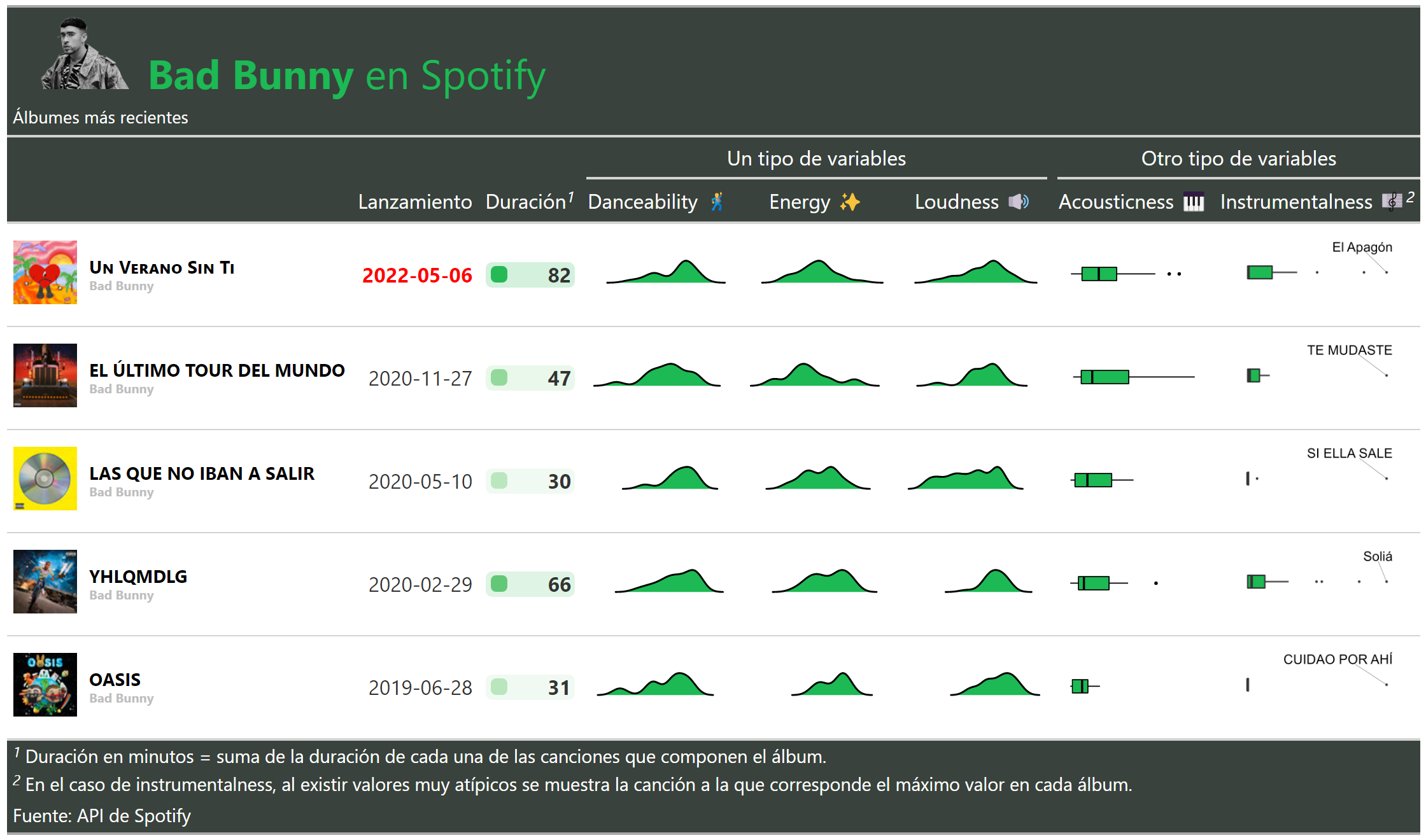Click the 'Duración en minutos' footnote

[x=420, y=757]
